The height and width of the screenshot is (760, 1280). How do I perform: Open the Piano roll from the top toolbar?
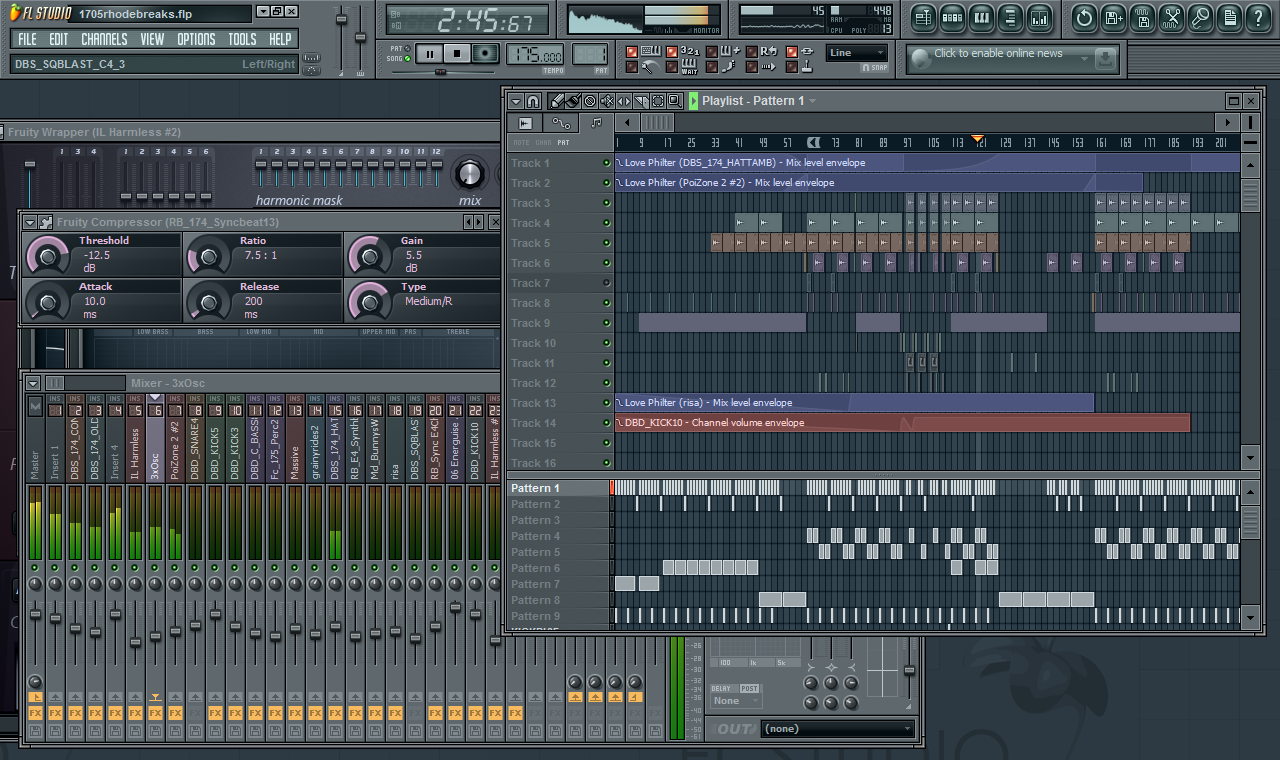(x=981, y=17)
